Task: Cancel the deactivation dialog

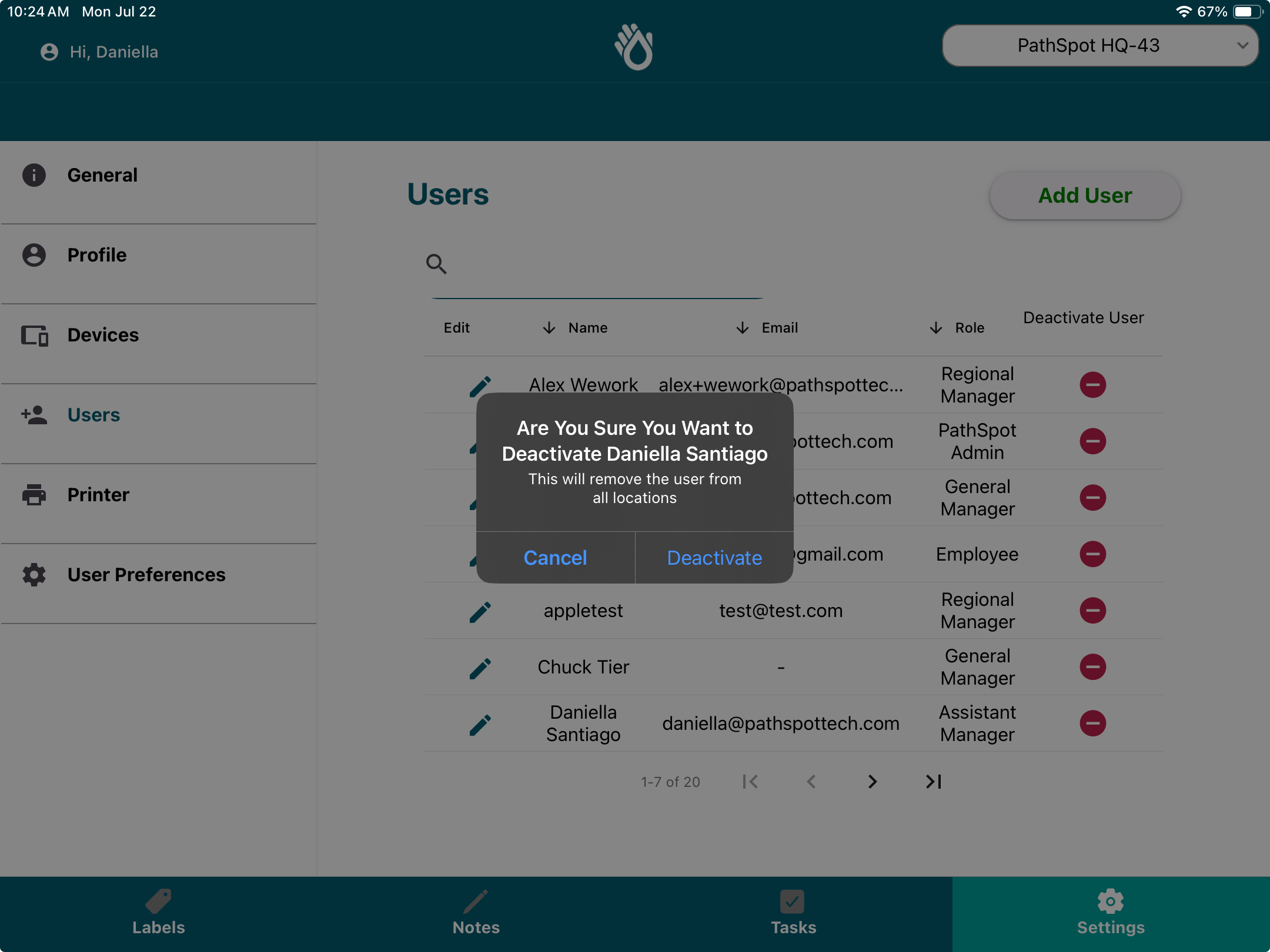Action: coord(556,558)
